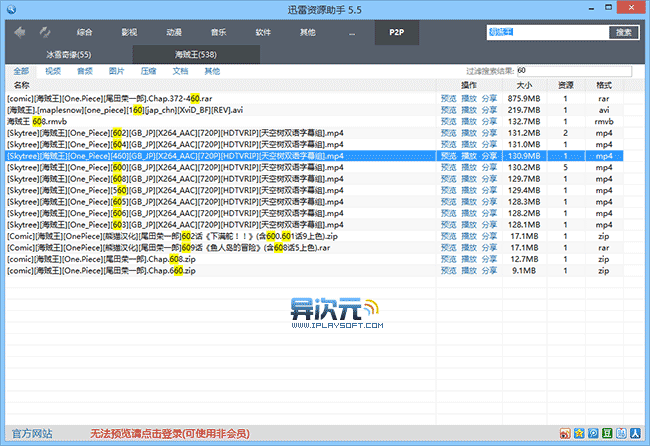The height and width of the screenshot is (446, 650).
Task: Click 分享 for Skytree [603] mp4 row
Action: [x=489, y=225]
